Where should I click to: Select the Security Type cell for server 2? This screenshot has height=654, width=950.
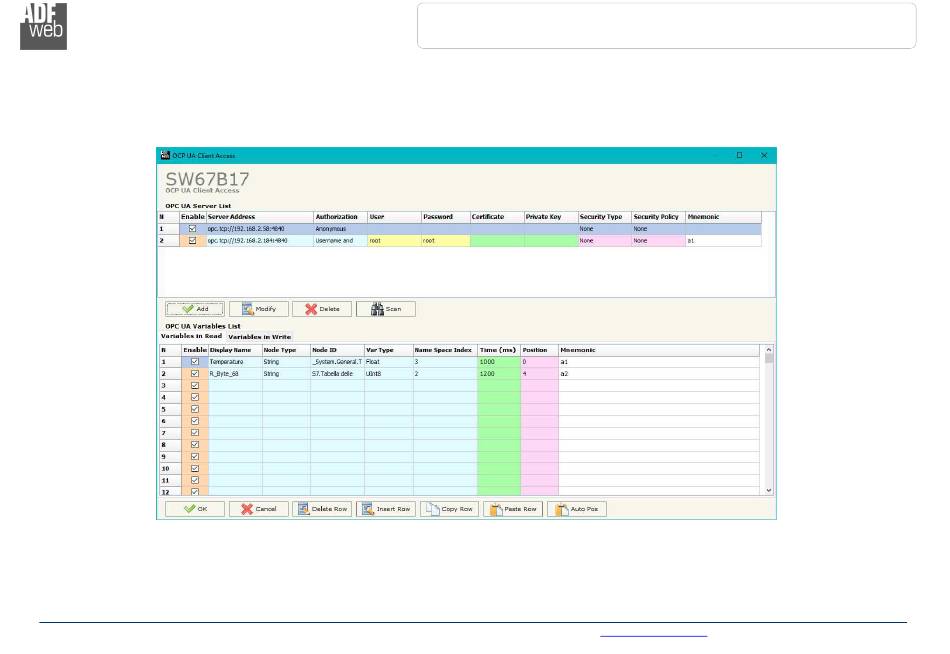coord(603,241)
